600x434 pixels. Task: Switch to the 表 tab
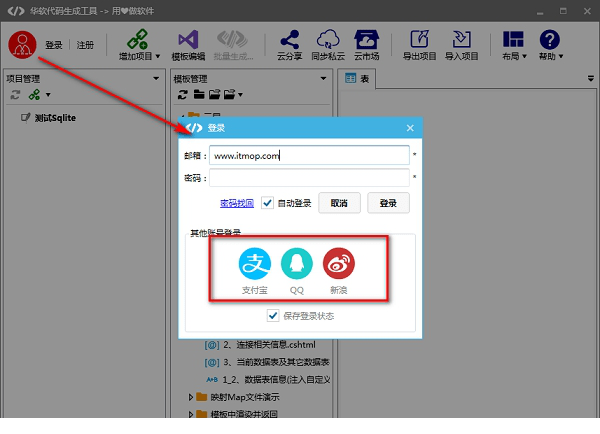357,79
